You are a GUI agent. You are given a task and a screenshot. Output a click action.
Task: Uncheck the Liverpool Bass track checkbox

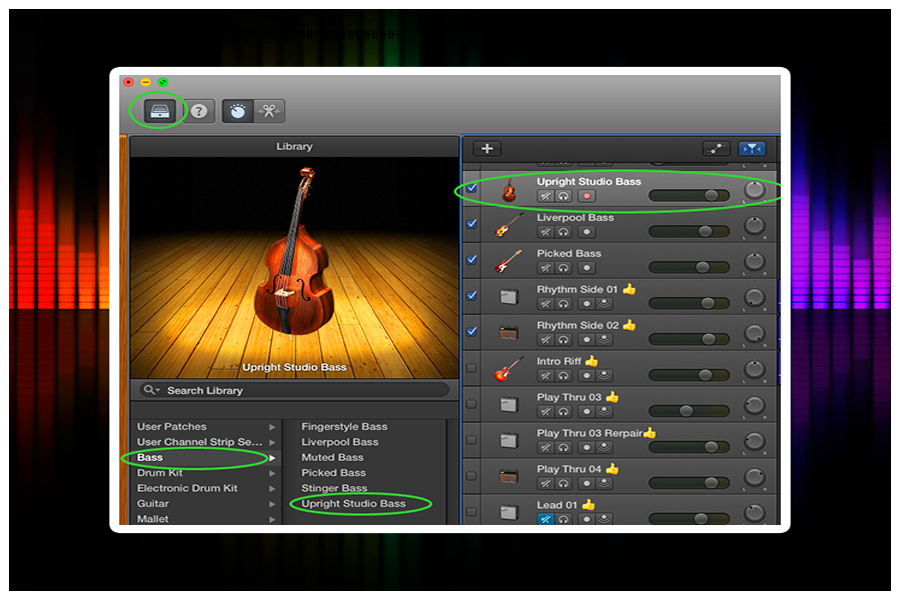click(x=472, y=224)
